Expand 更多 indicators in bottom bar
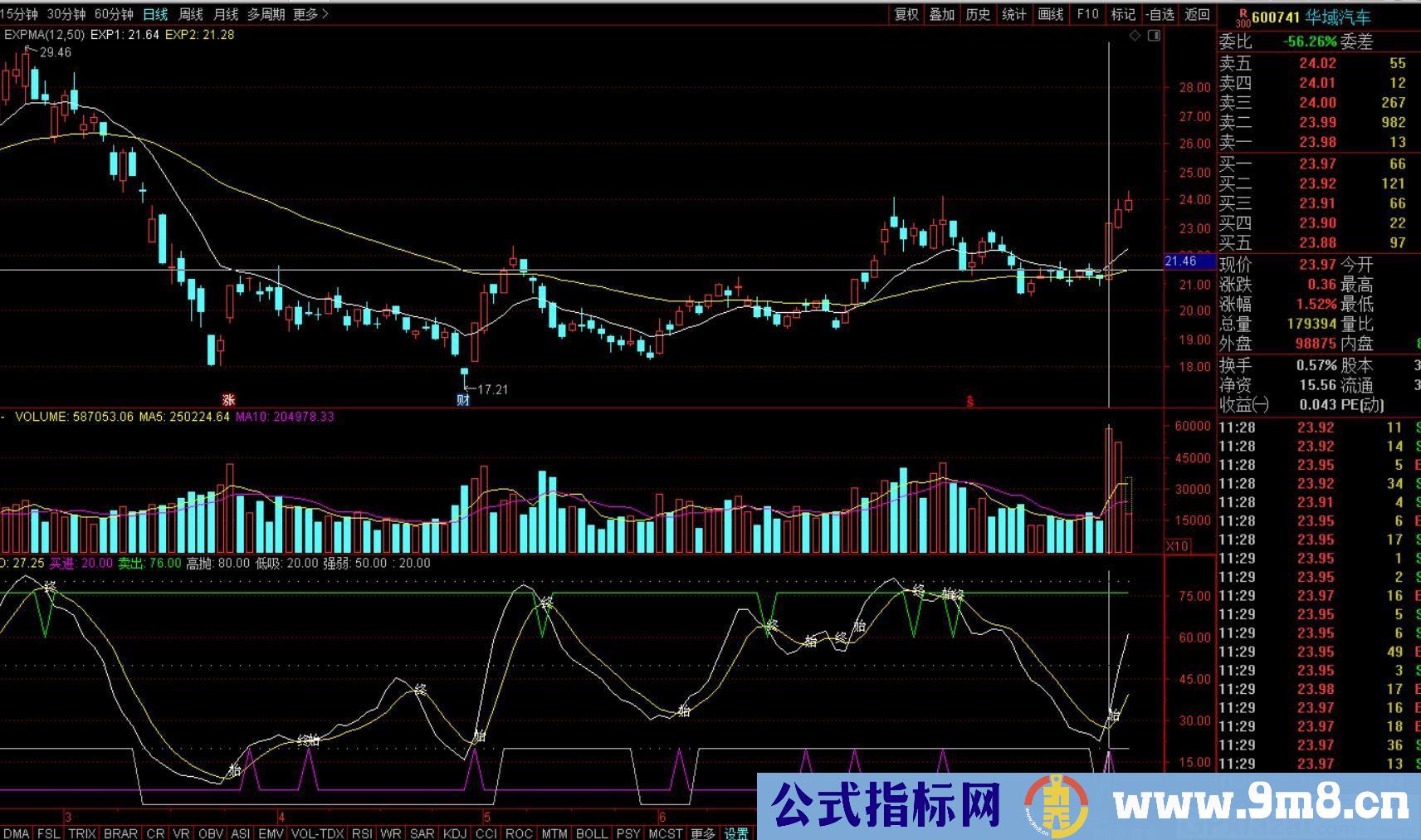The height and width of the screenshot is (840, 1421). tap(702, 833)
